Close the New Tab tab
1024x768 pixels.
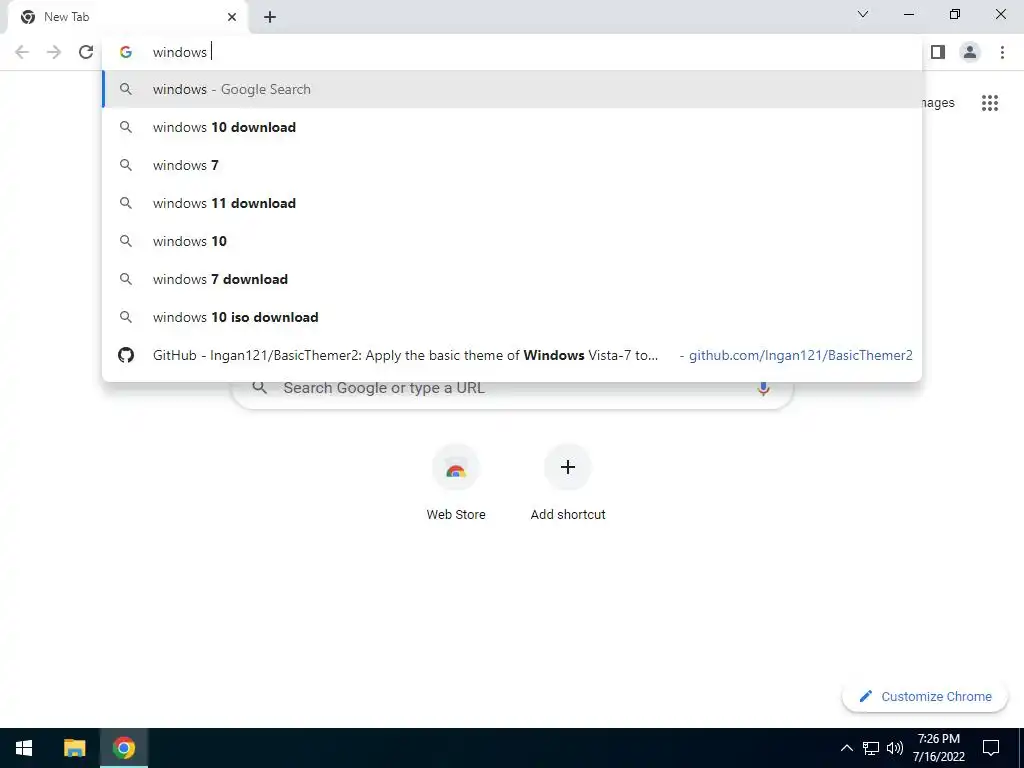tap(232, 17)
